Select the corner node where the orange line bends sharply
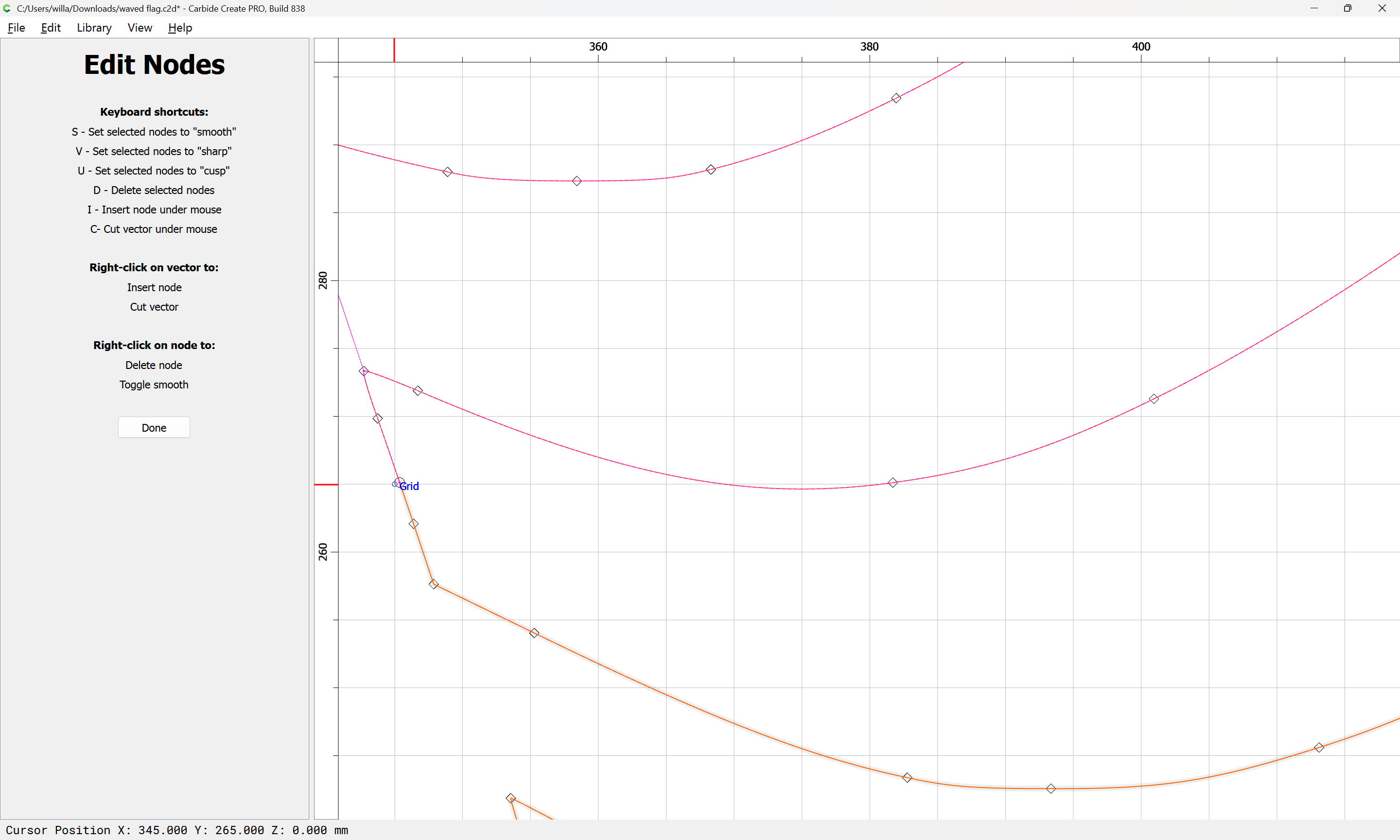1400x840 pixels. click(434, 584)
